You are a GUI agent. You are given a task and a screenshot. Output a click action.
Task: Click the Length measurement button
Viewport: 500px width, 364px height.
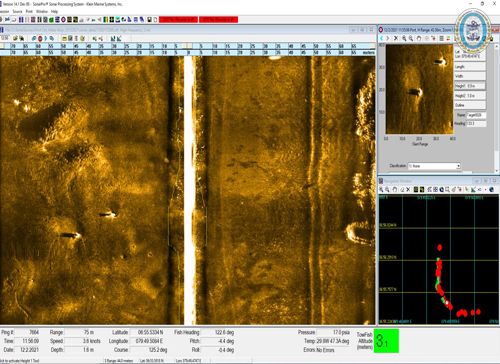tap(470, 67)
